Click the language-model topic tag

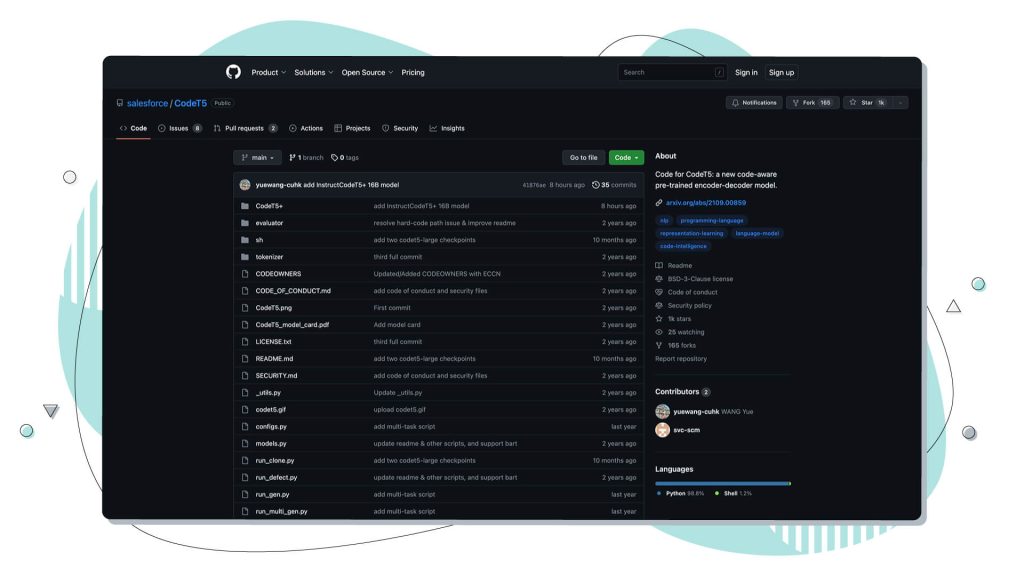[x=756, y=233]
